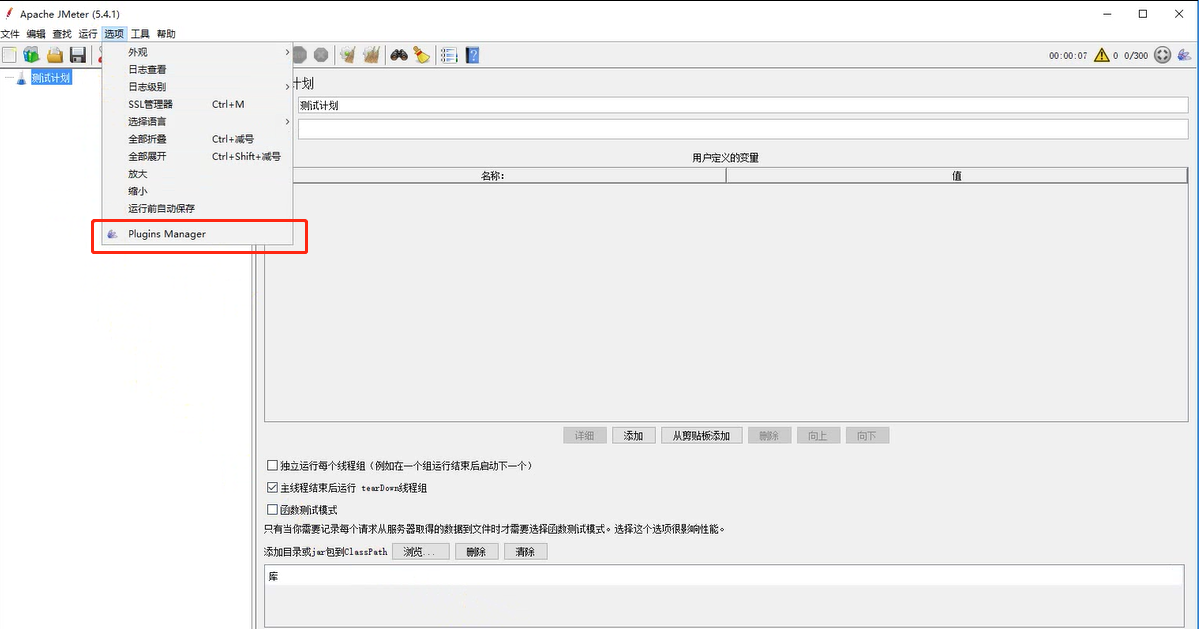Click the 库 library list header

724,576
